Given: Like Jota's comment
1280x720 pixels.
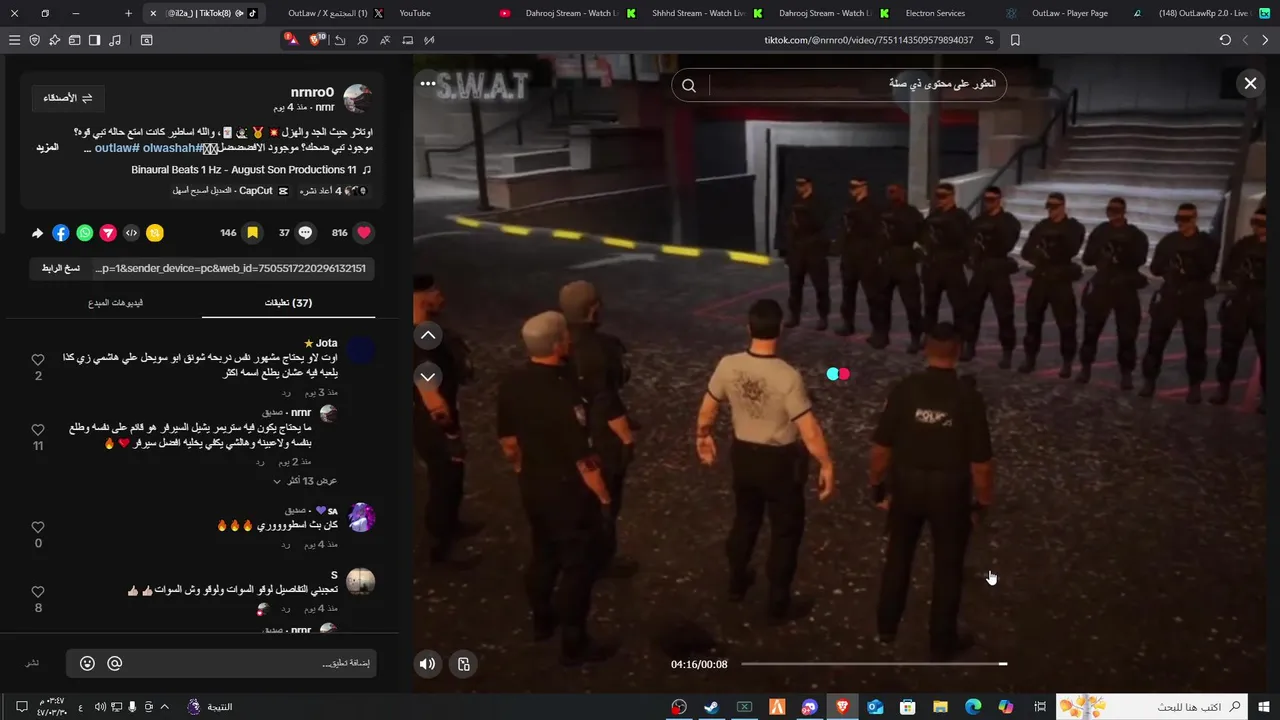Looking at the screenshot, I should click(38, 360).
